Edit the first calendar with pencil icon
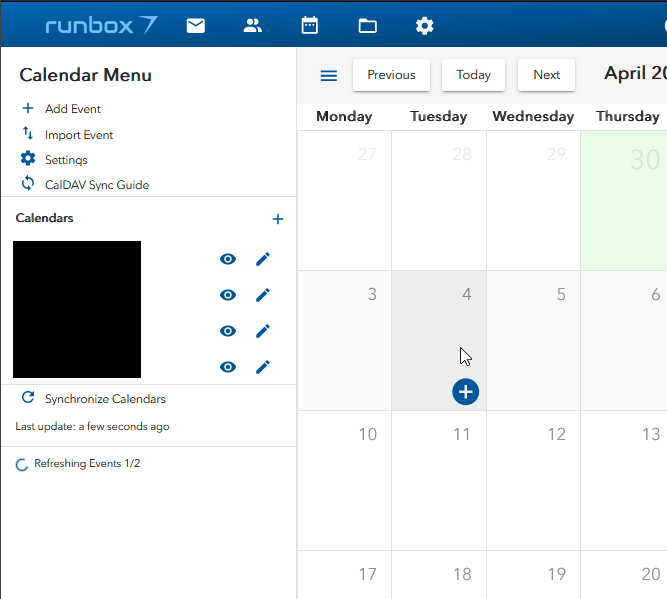 point(263,259)
